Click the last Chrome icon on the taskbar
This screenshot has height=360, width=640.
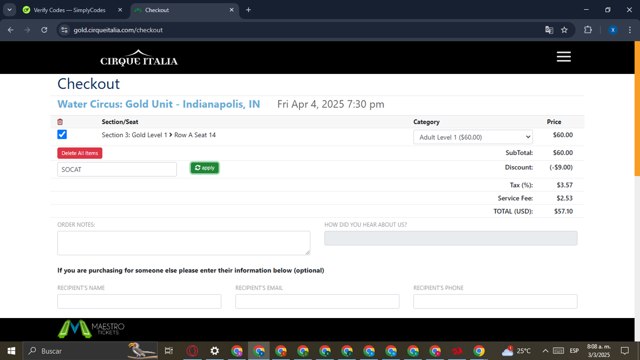(479, 351)
